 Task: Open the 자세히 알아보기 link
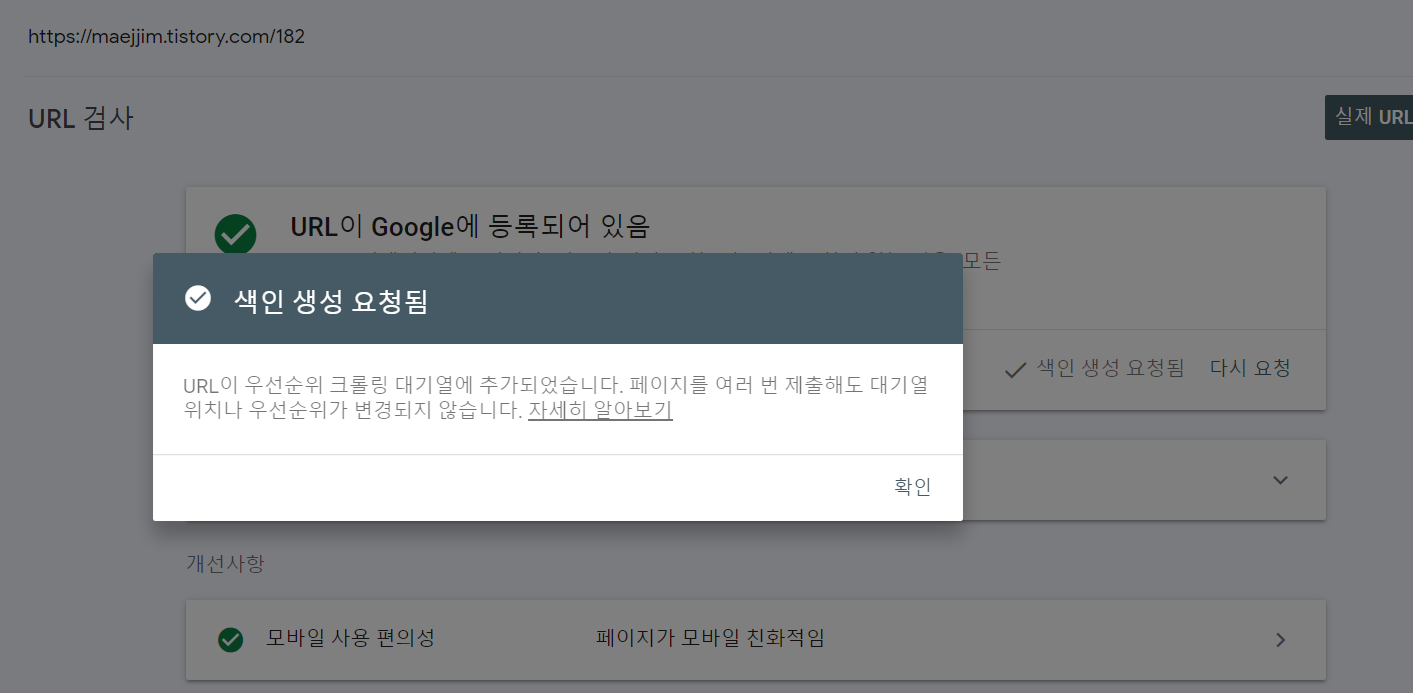click(x=600, y=410)
